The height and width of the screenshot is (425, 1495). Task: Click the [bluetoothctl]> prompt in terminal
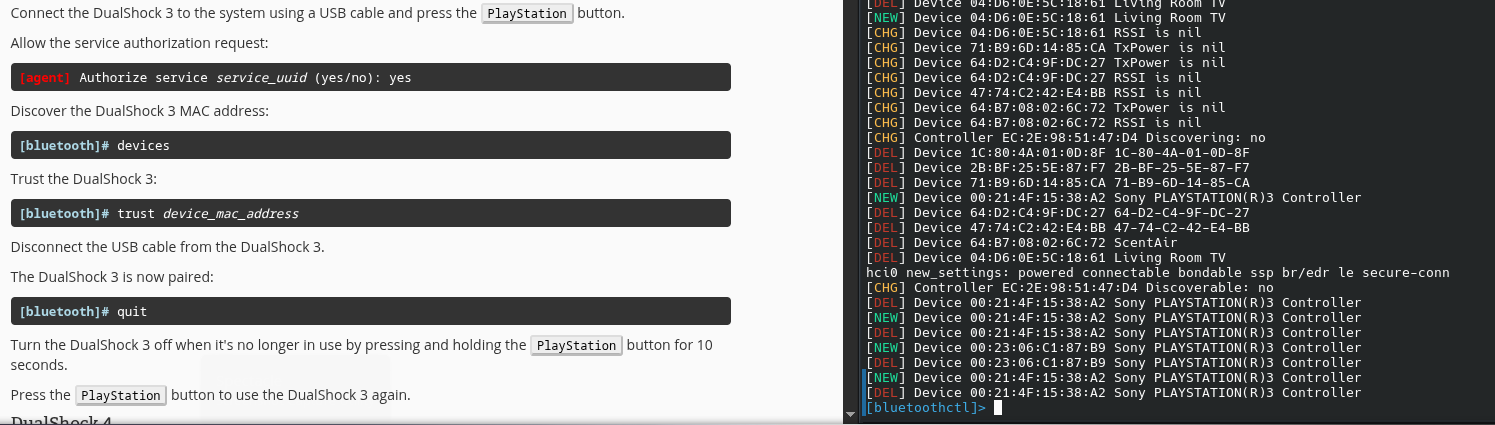tap(926, 408)
